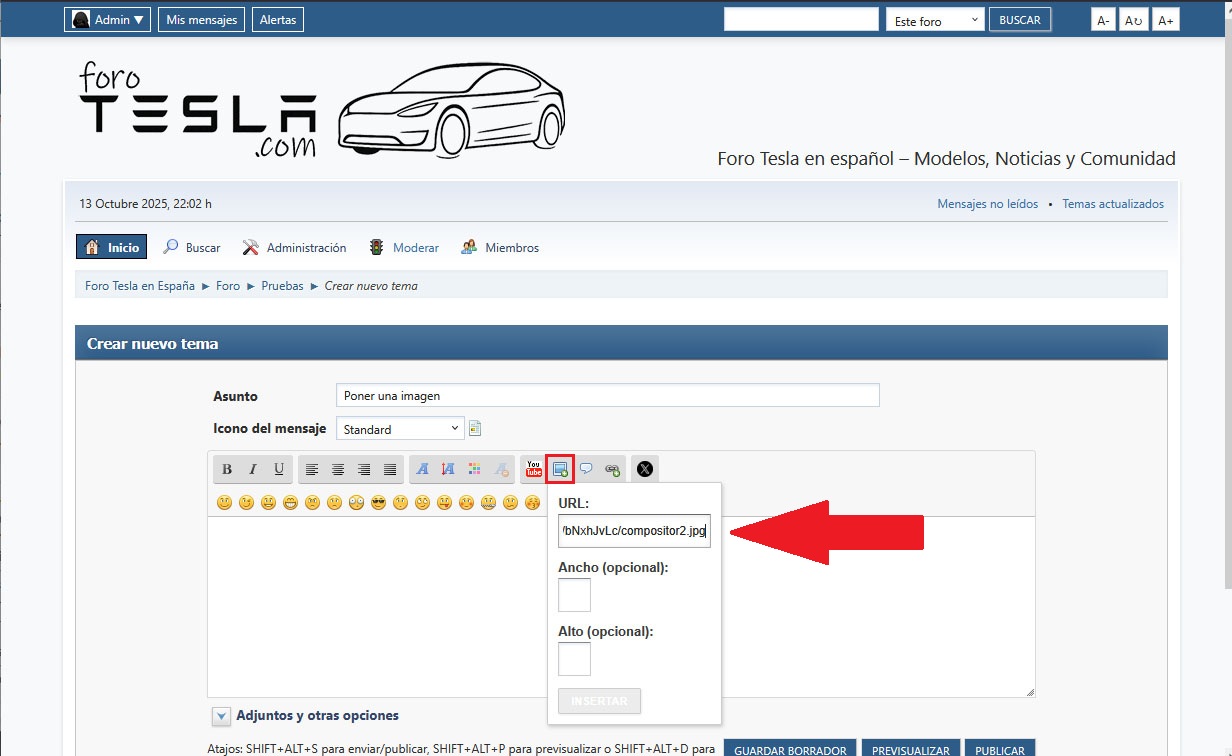Click the X (Twitter) embed icon
The width and height of the screenshot is (1232, 756).
point(645,469)
